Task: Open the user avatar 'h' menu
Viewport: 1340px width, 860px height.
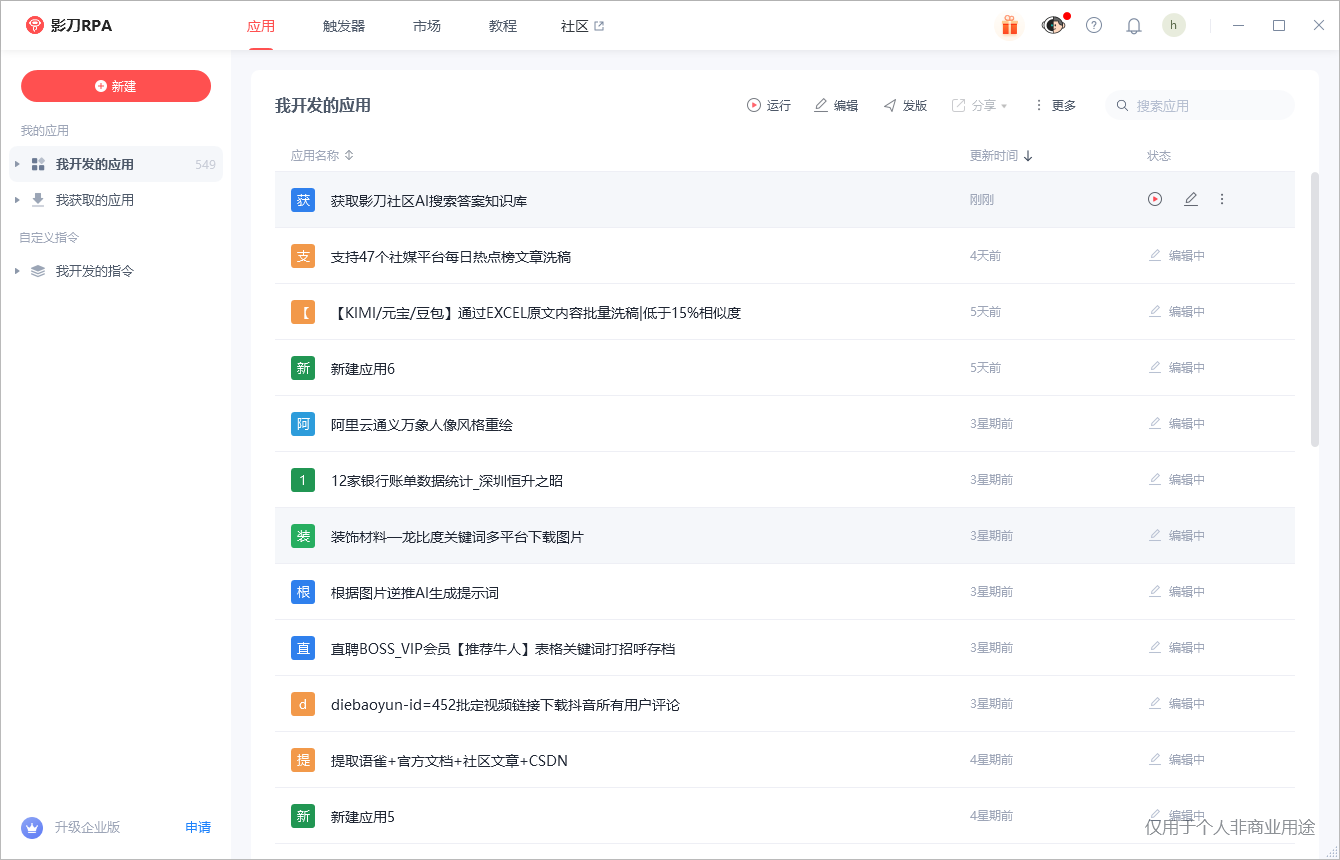Action: point(1174,25)
